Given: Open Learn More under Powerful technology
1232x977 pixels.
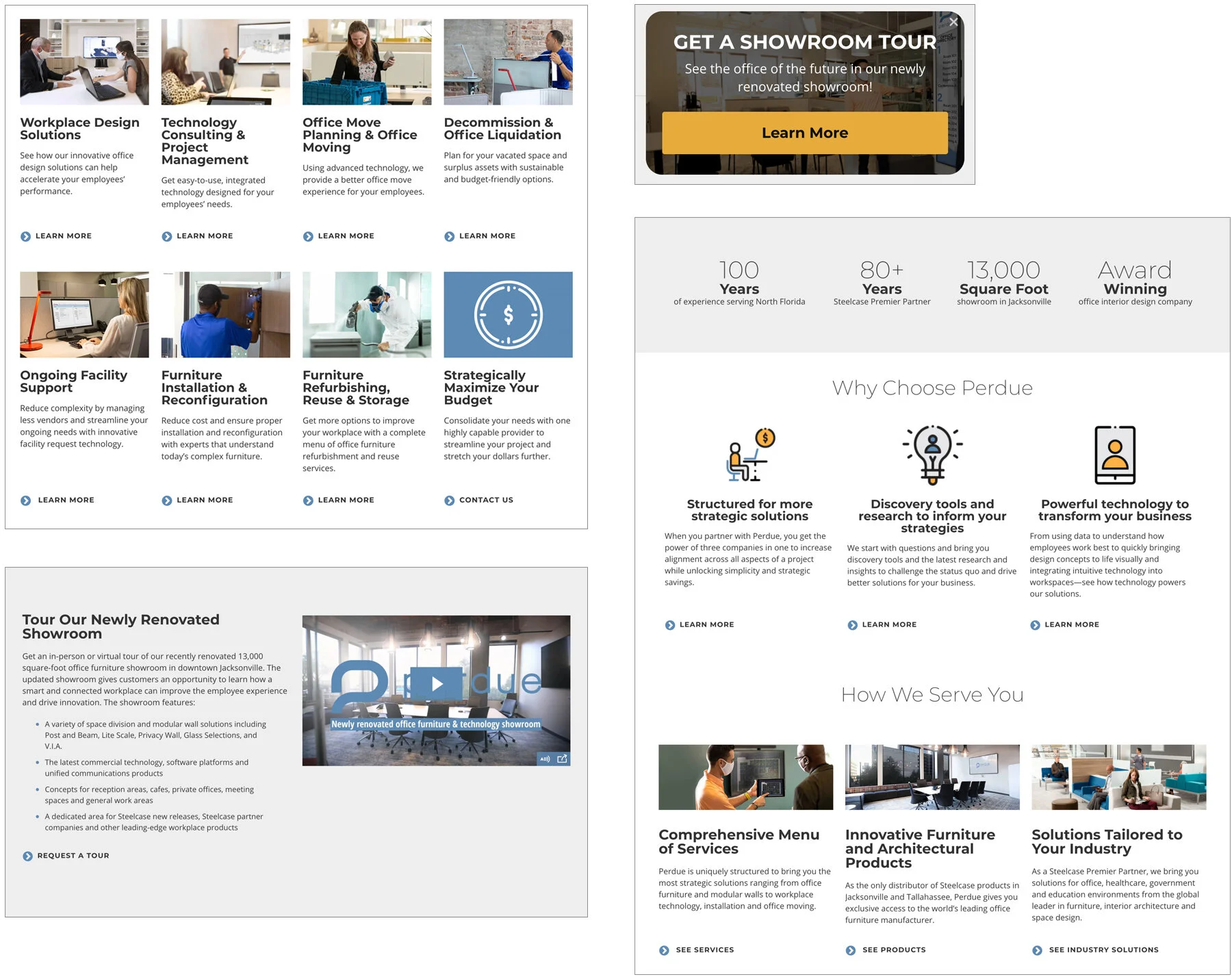Looking at the screenshot, I should click(x=1065, y=625).
